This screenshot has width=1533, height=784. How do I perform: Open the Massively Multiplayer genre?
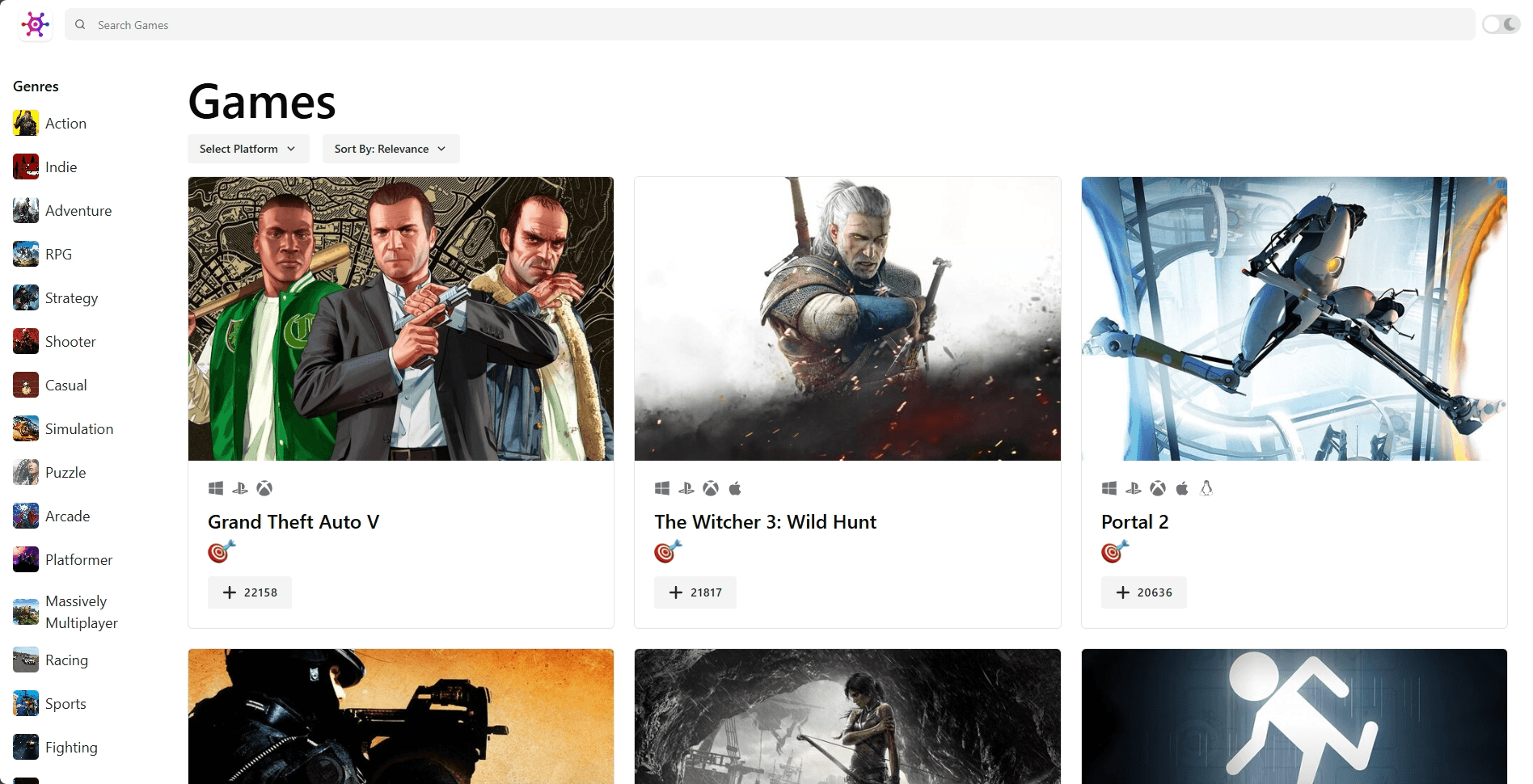click(x=81, y=612)
